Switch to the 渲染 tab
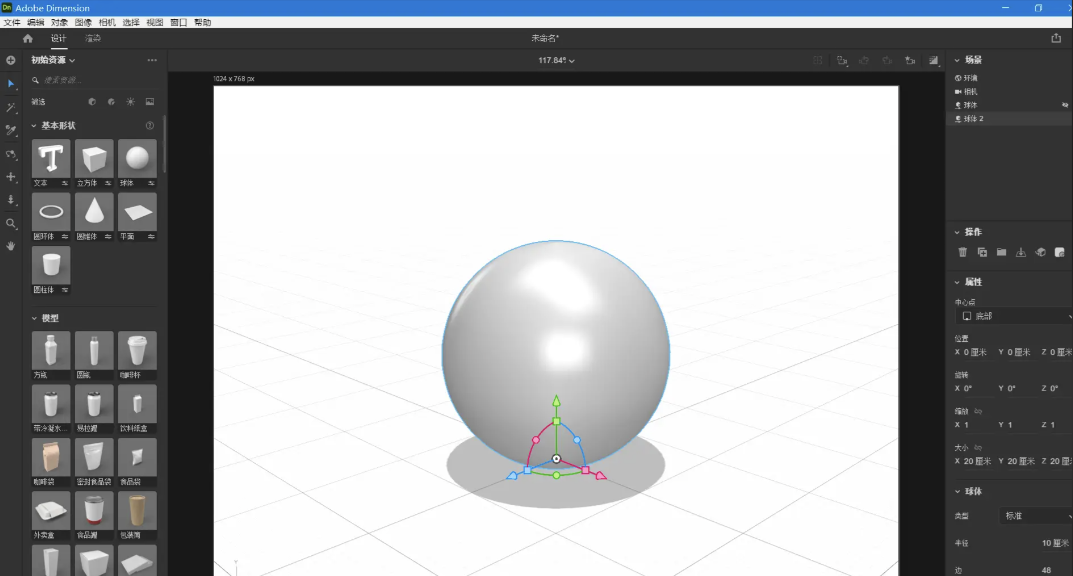 click(x=93, y=38)
